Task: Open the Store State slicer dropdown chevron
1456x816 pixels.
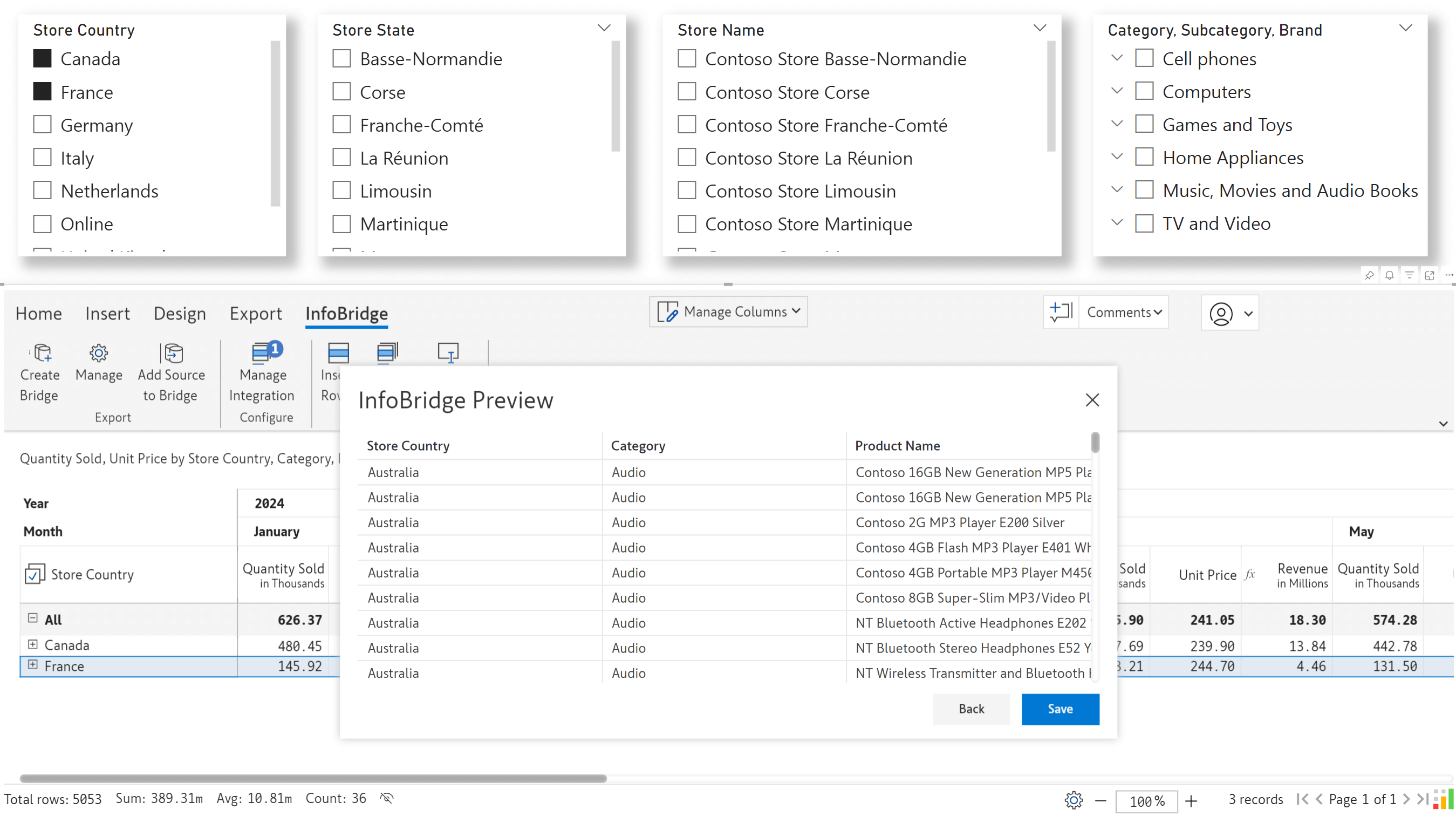Action: [604, 28]
